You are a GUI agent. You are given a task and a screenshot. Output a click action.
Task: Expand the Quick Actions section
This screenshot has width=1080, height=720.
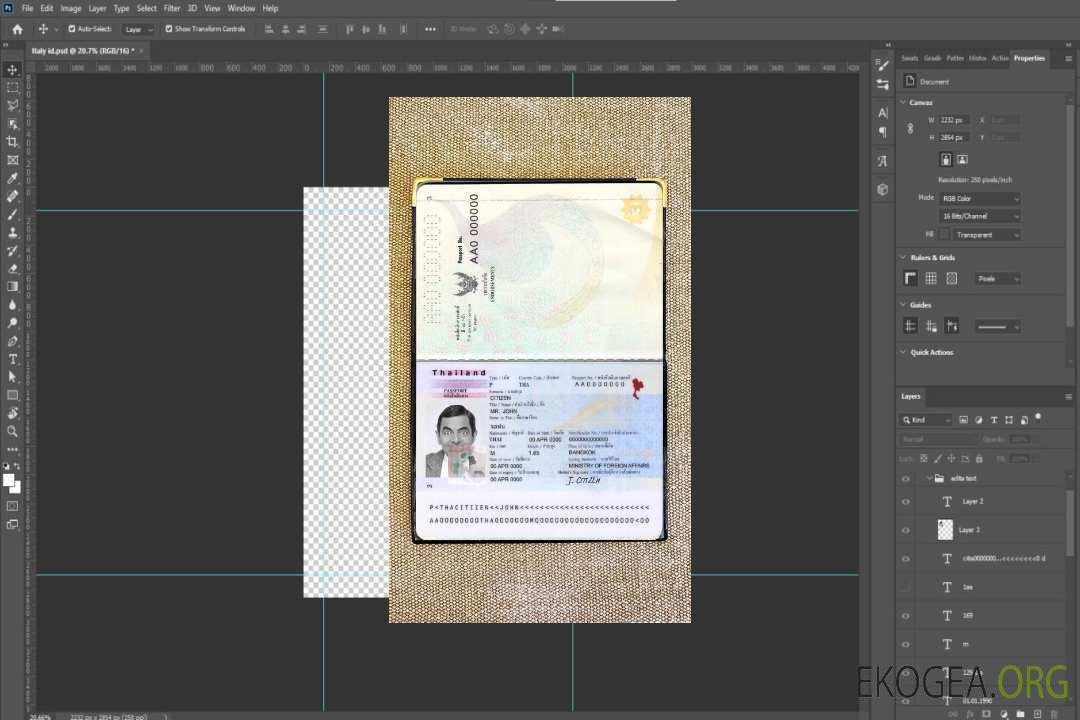903,352
